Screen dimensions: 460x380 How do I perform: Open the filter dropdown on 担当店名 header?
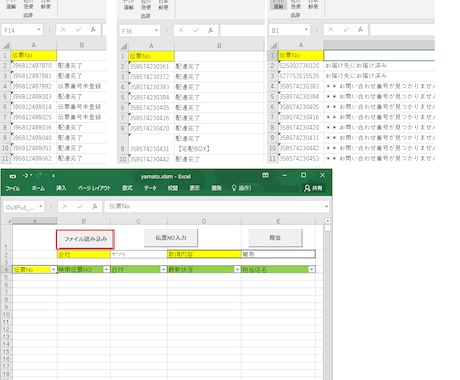coord(311,269)
